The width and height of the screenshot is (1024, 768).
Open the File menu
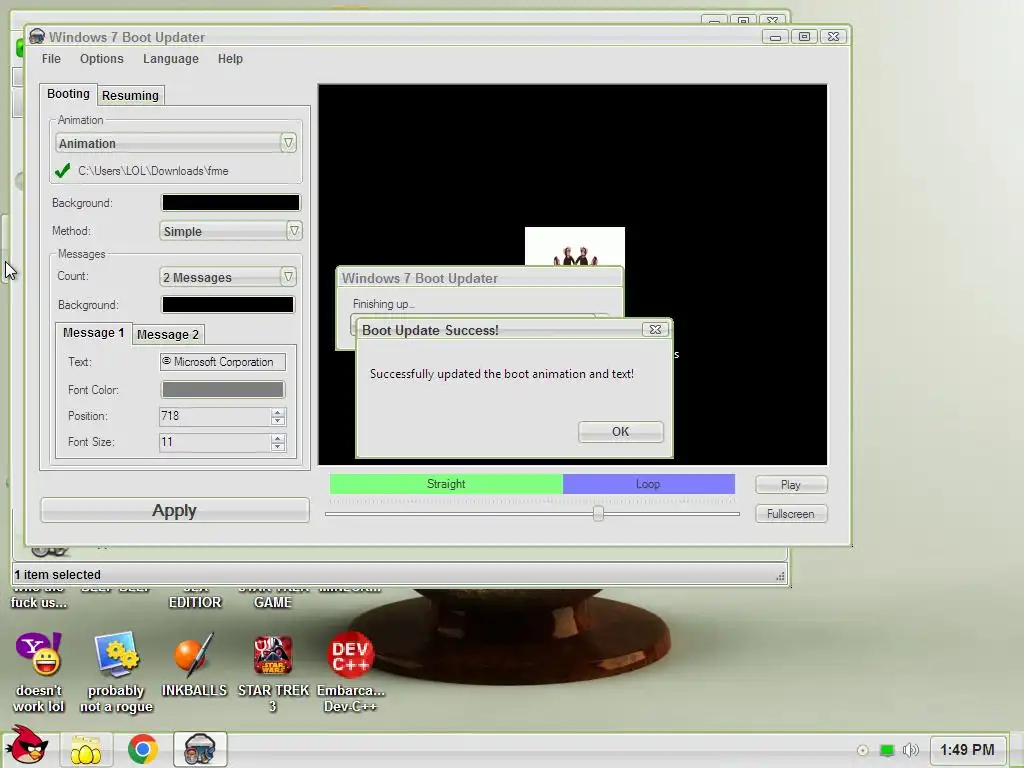click(51, 59)
